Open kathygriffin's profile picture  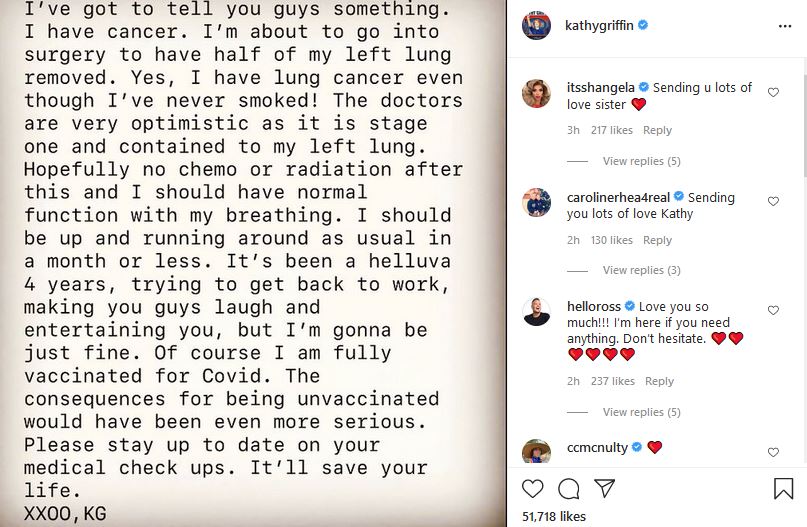536,25
